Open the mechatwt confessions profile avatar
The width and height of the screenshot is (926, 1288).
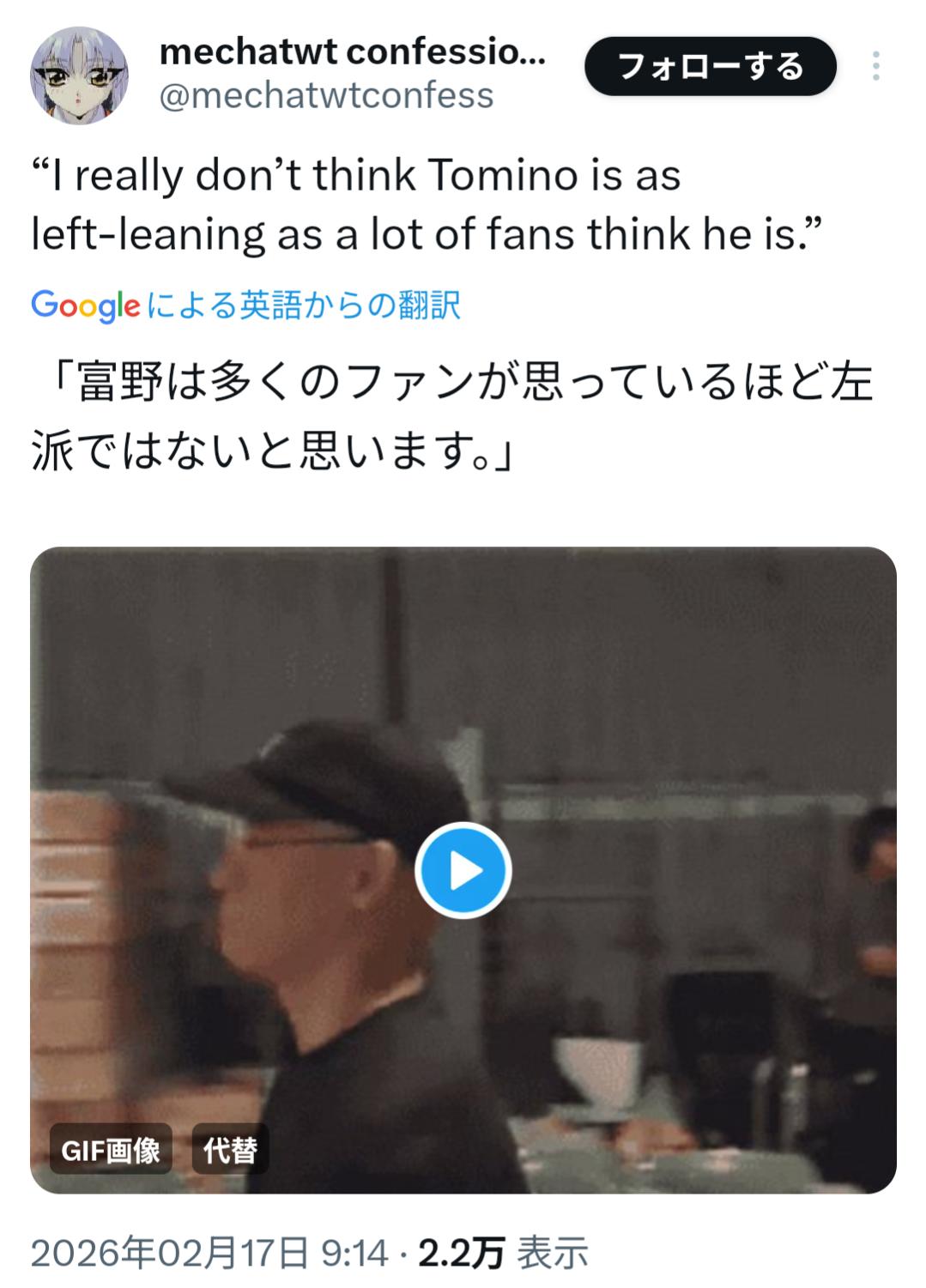pos(79,76)
